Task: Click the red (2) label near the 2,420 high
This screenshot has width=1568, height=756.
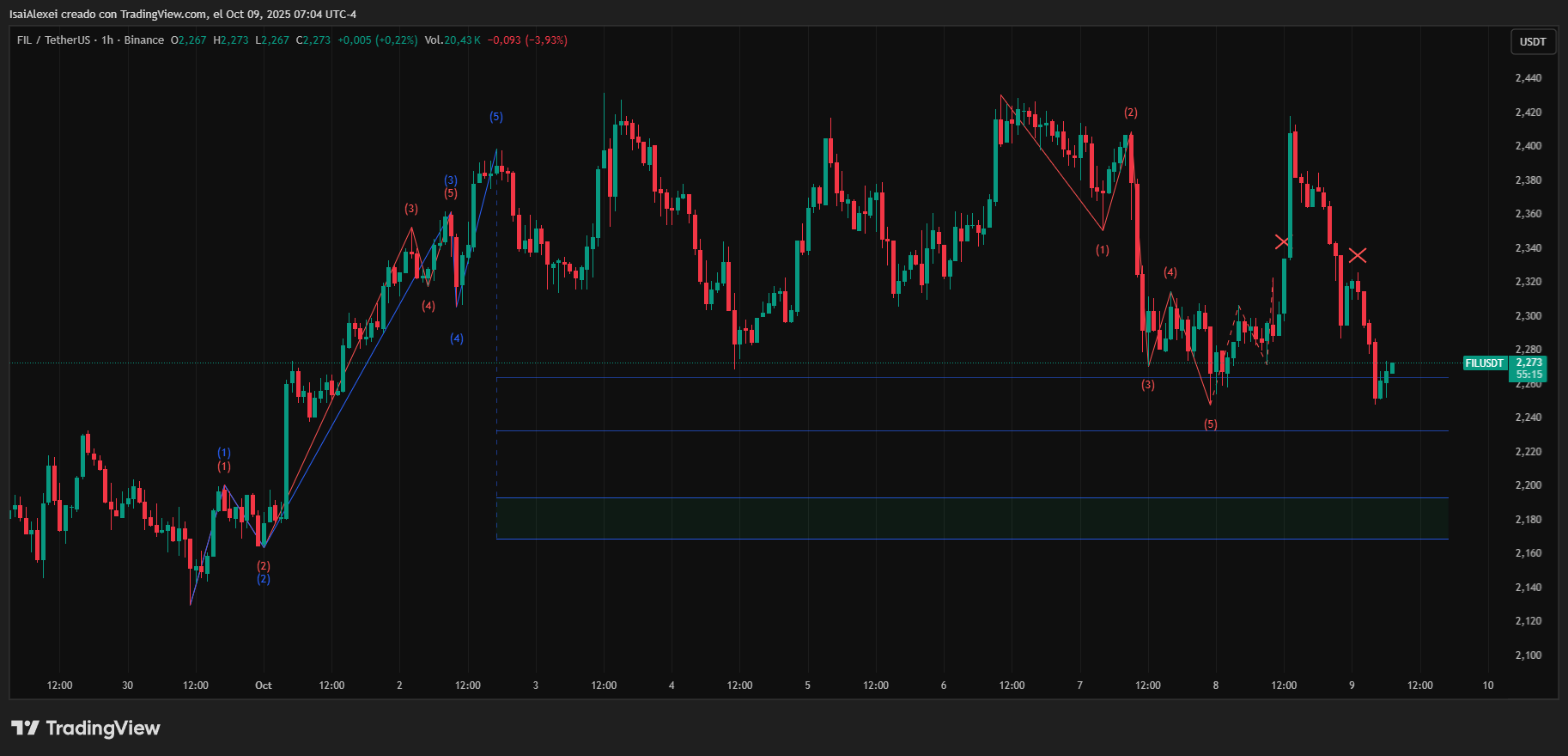Action: pos(1131,113)
